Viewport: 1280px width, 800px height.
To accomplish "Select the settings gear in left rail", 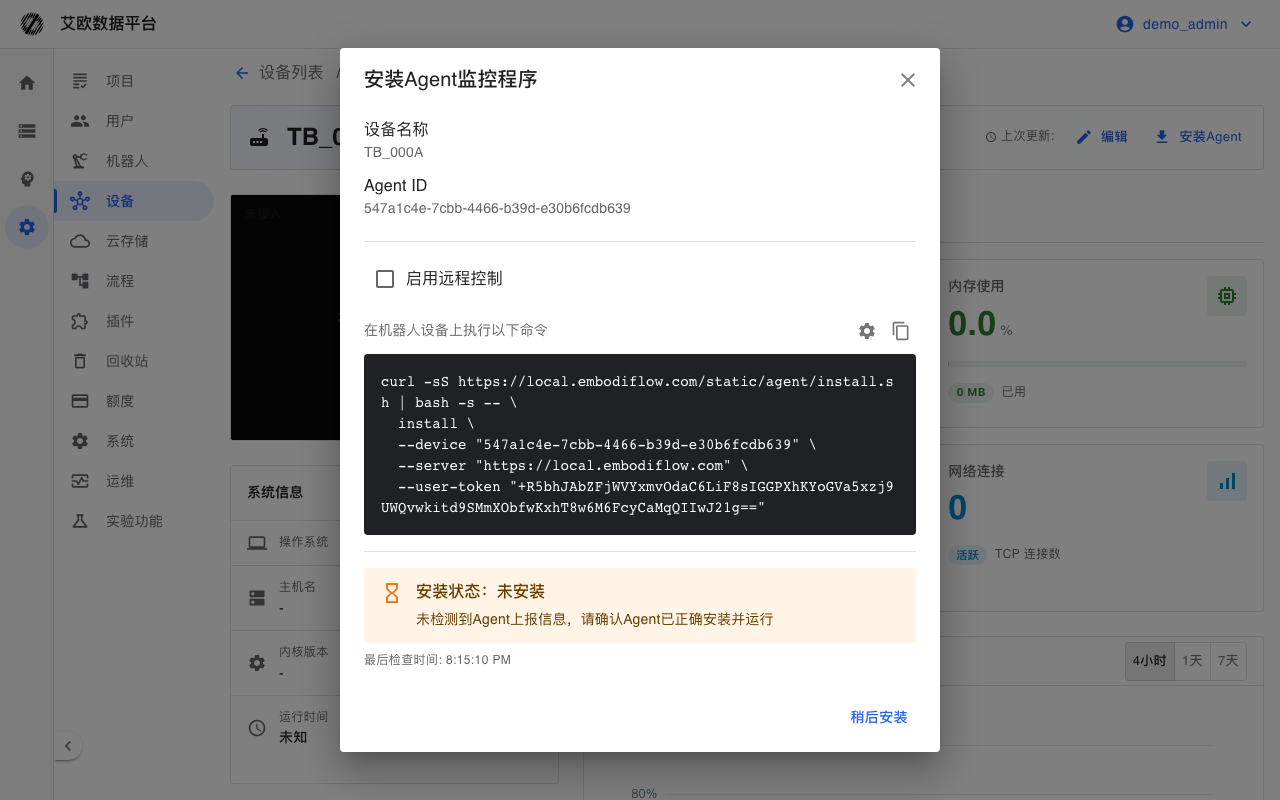I will point(27,227).
